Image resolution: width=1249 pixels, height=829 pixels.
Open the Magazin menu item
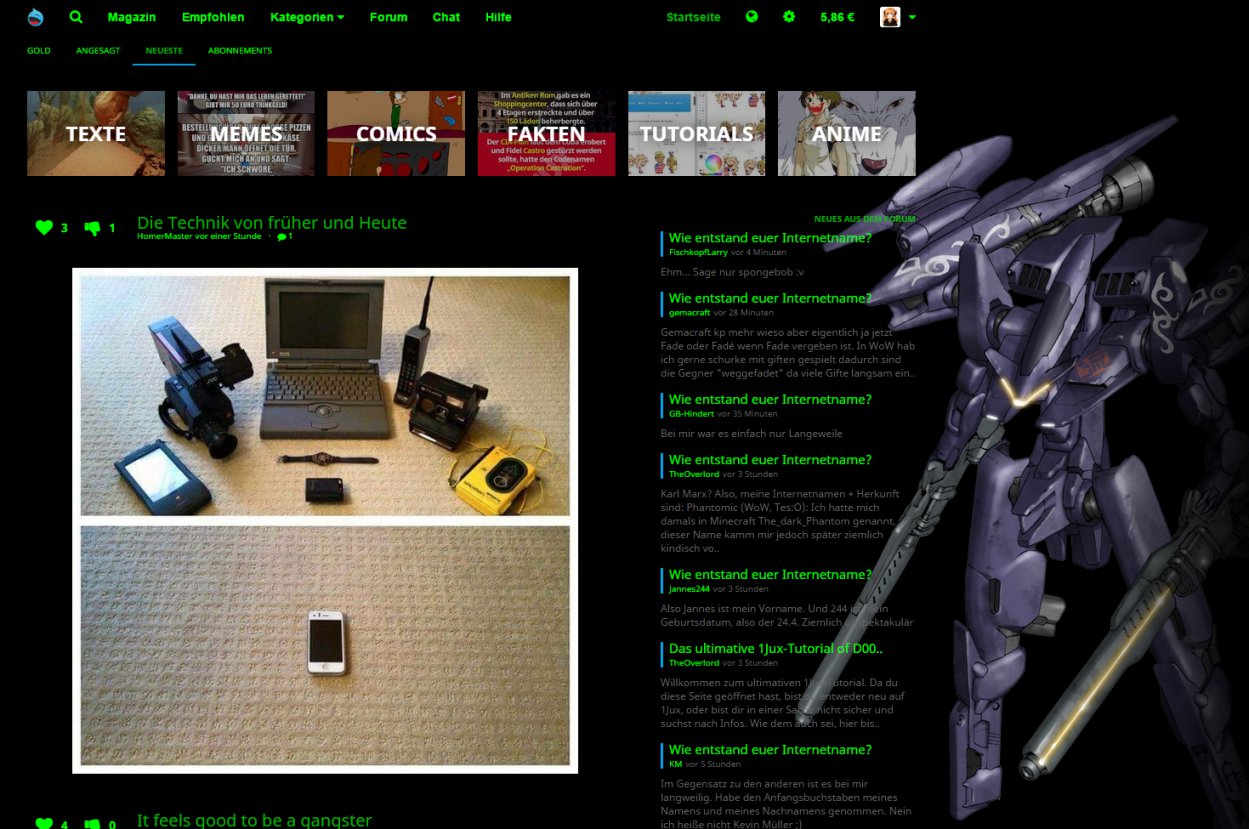(132, 17)
